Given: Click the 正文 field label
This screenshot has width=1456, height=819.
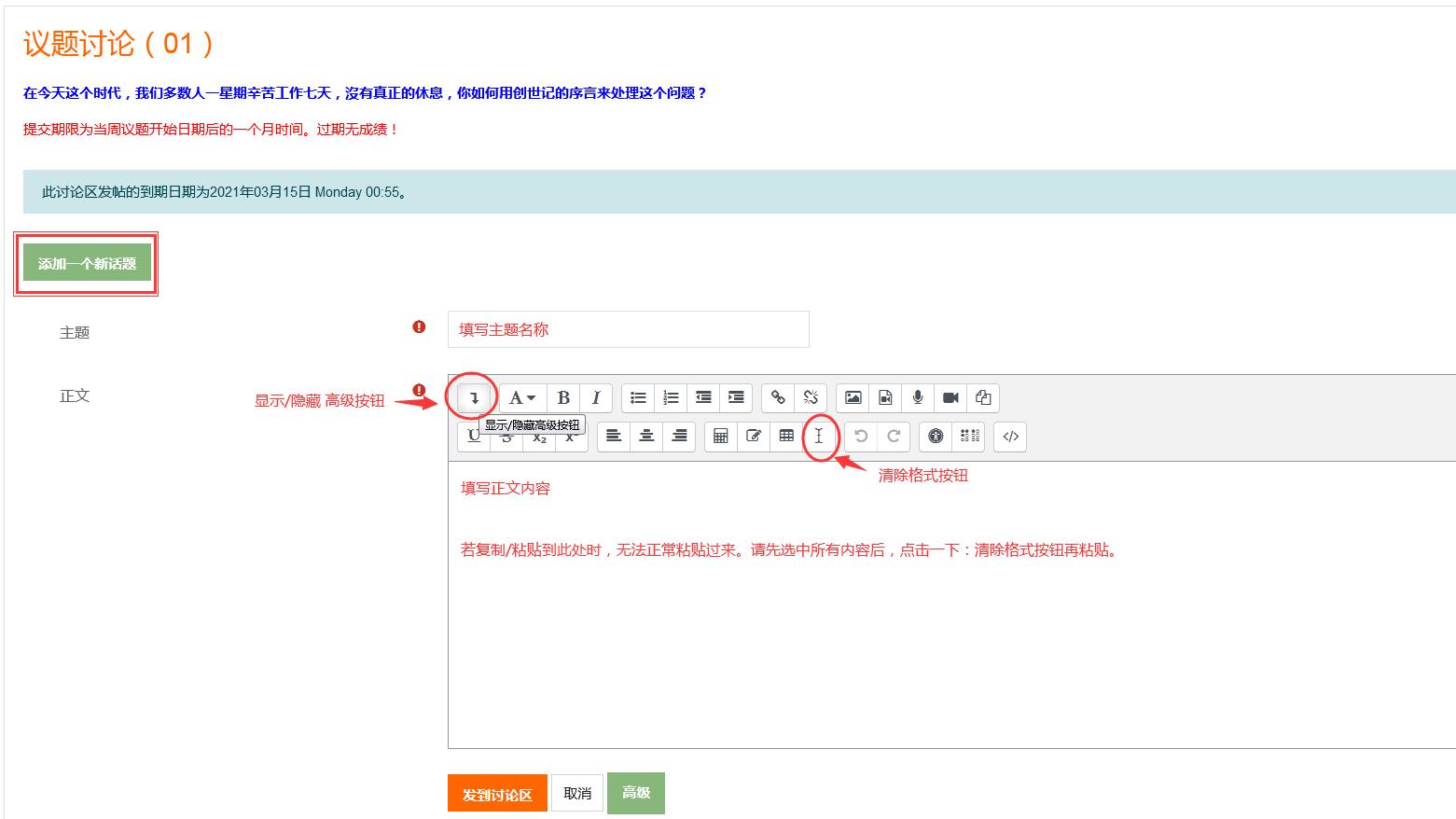Looking at the screenshot, I should coord(75,396).
